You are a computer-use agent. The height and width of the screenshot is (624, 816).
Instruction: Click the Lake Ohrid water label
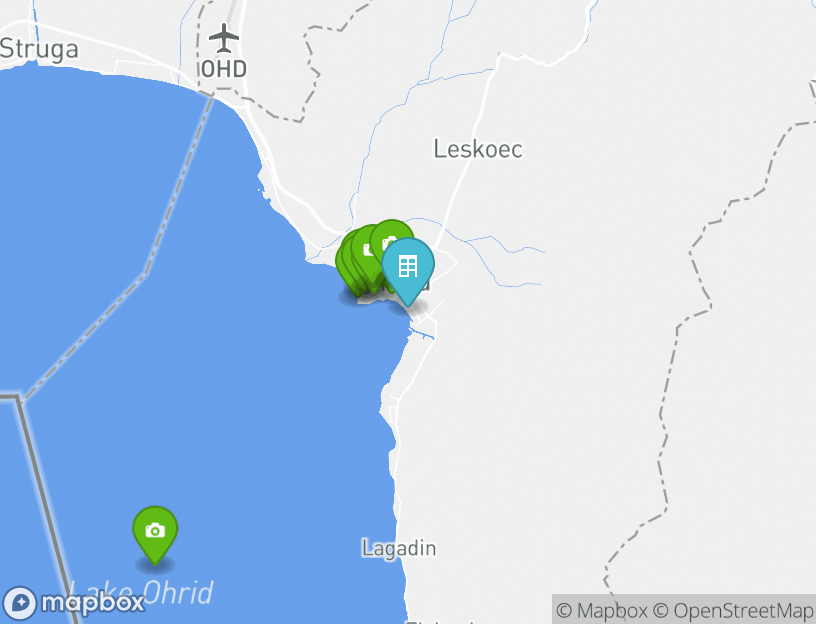point(141,592)
